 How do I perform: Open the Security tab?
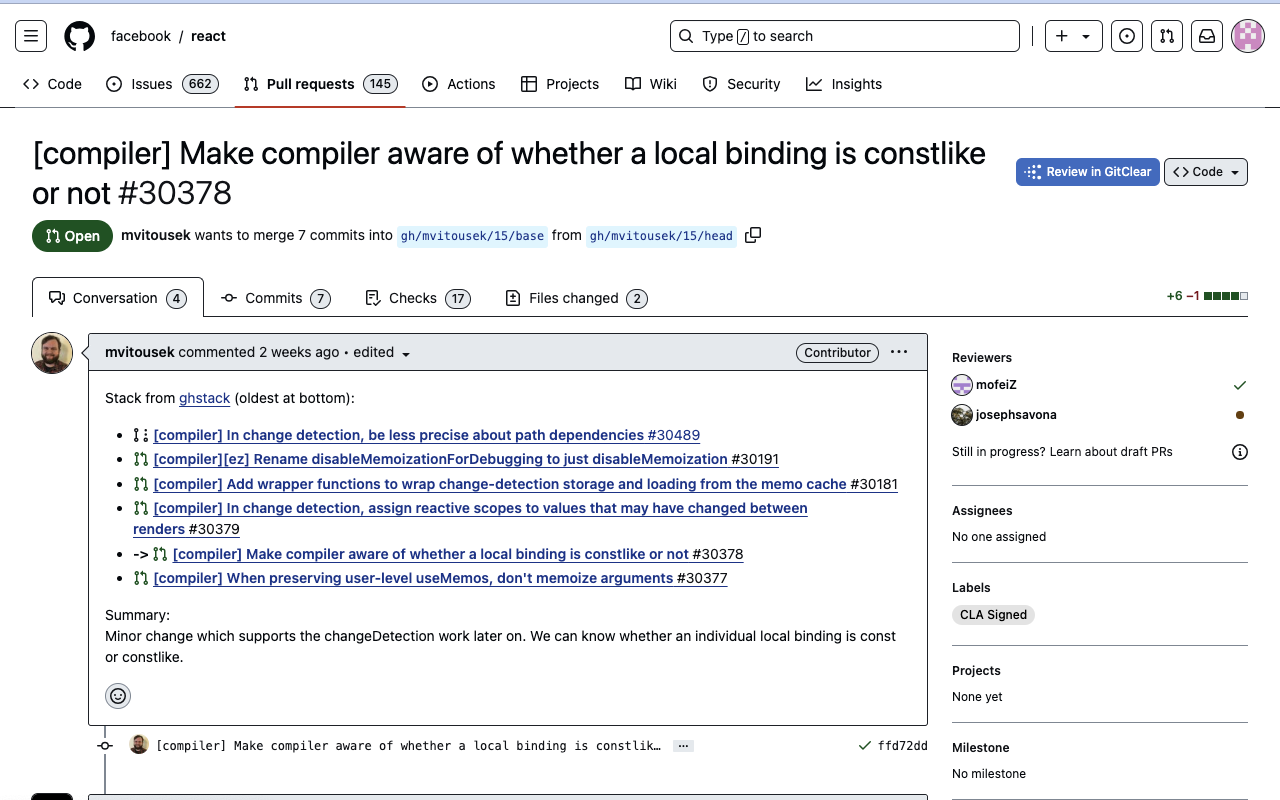(x=741, y=84)
